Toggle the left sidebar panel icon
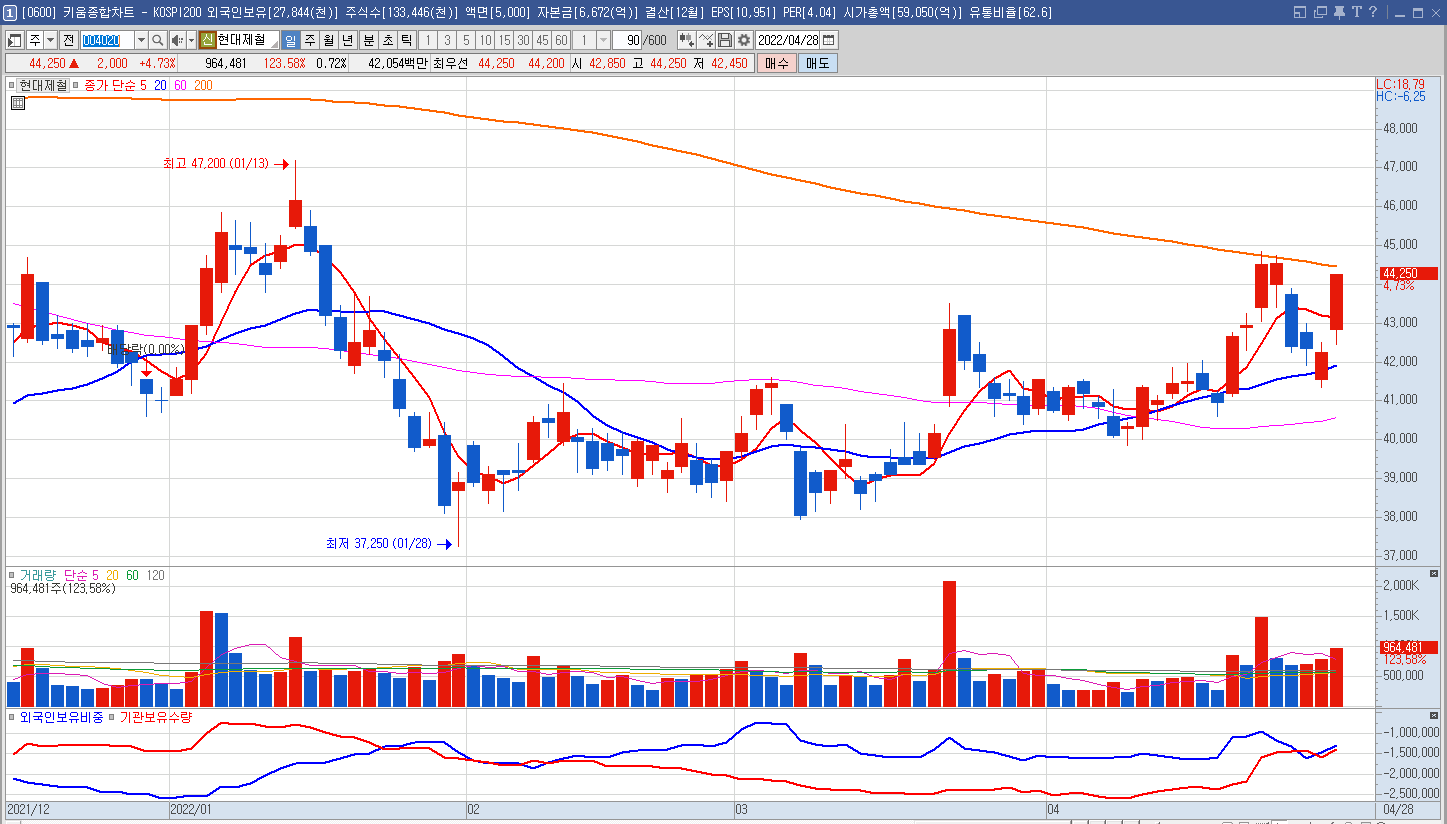This screenshot has height=824, width=1447. point(15,40)
